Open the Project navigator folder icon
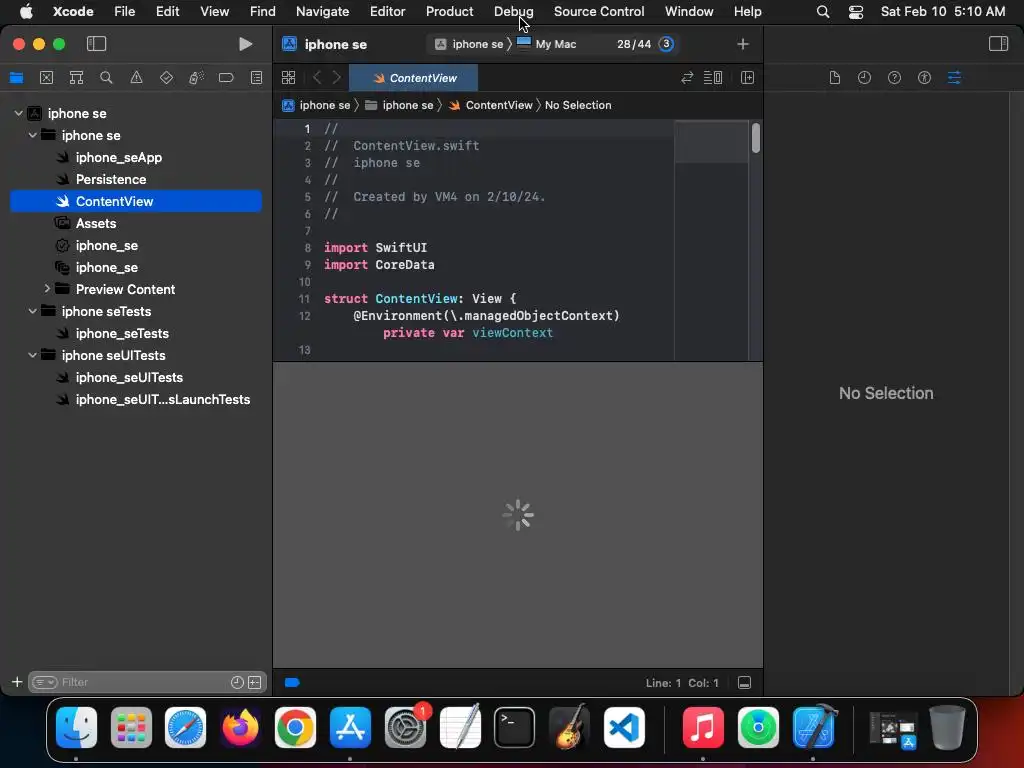1024x768 pixels. [x=16, y=78]
